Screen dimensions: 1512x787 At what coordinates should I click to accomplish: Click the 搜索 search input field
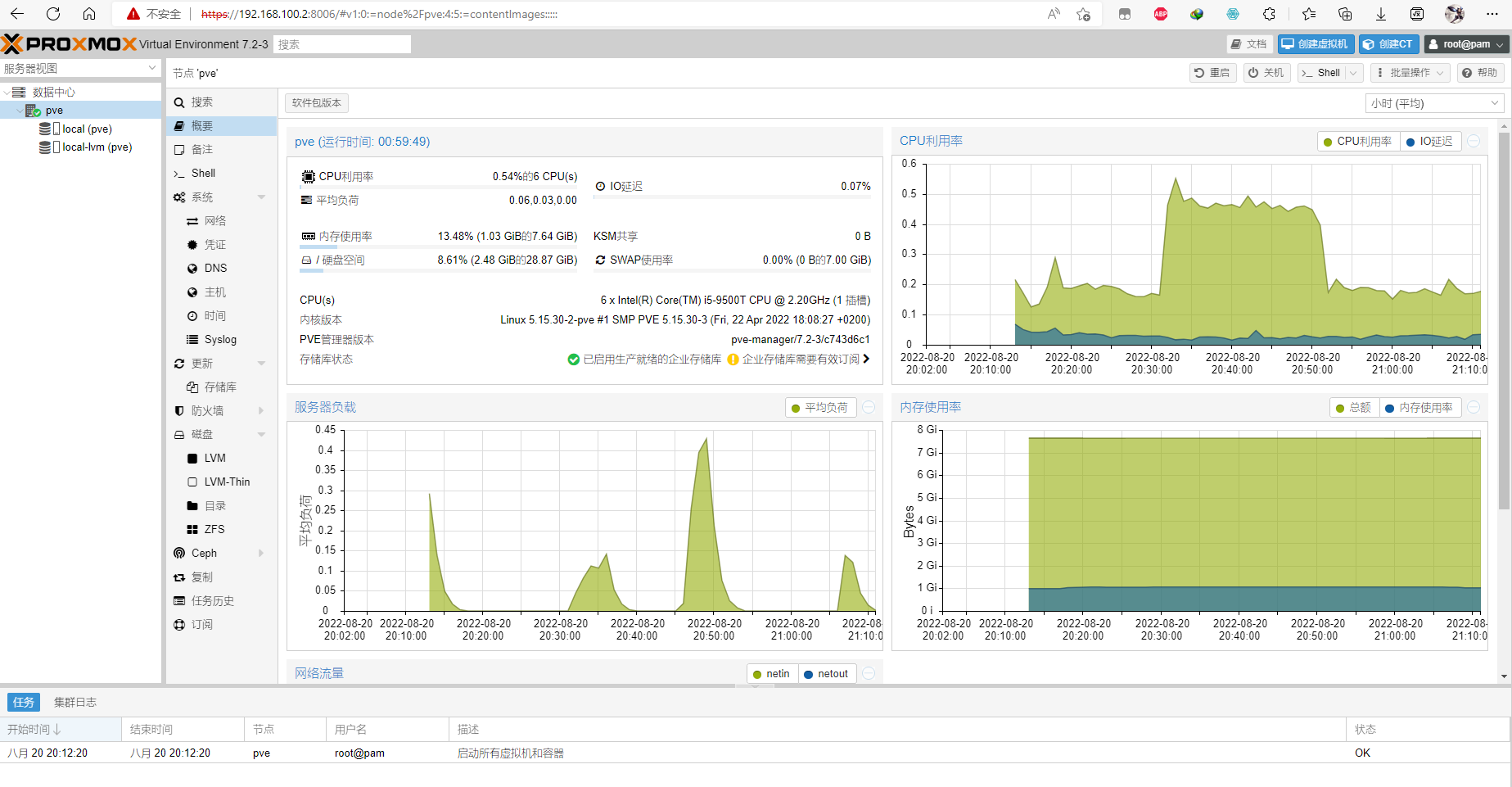tap(342, 44)
